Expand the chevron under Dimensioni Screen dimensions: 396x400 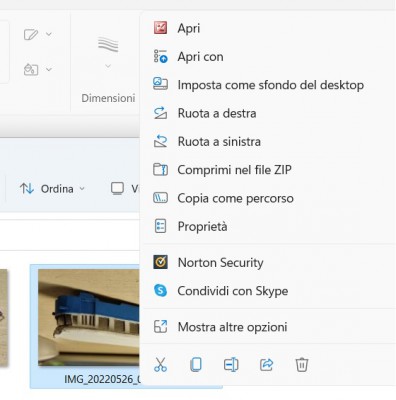[x=108, y=66]
